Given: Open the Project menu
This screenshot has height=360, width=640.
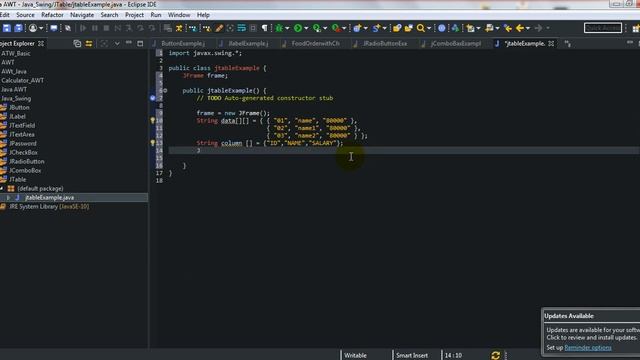Looking at the screenshot, I should click(134, 15).
